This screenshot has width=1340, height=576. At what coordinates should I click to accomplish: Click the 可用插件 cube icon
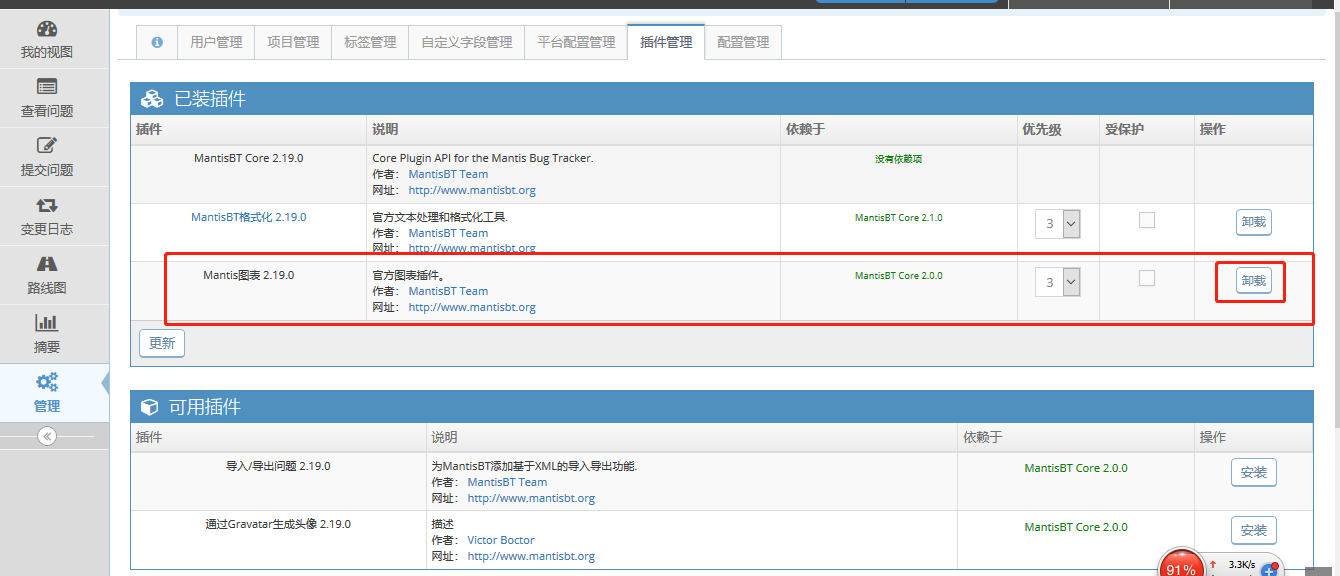tap(150, 407)
